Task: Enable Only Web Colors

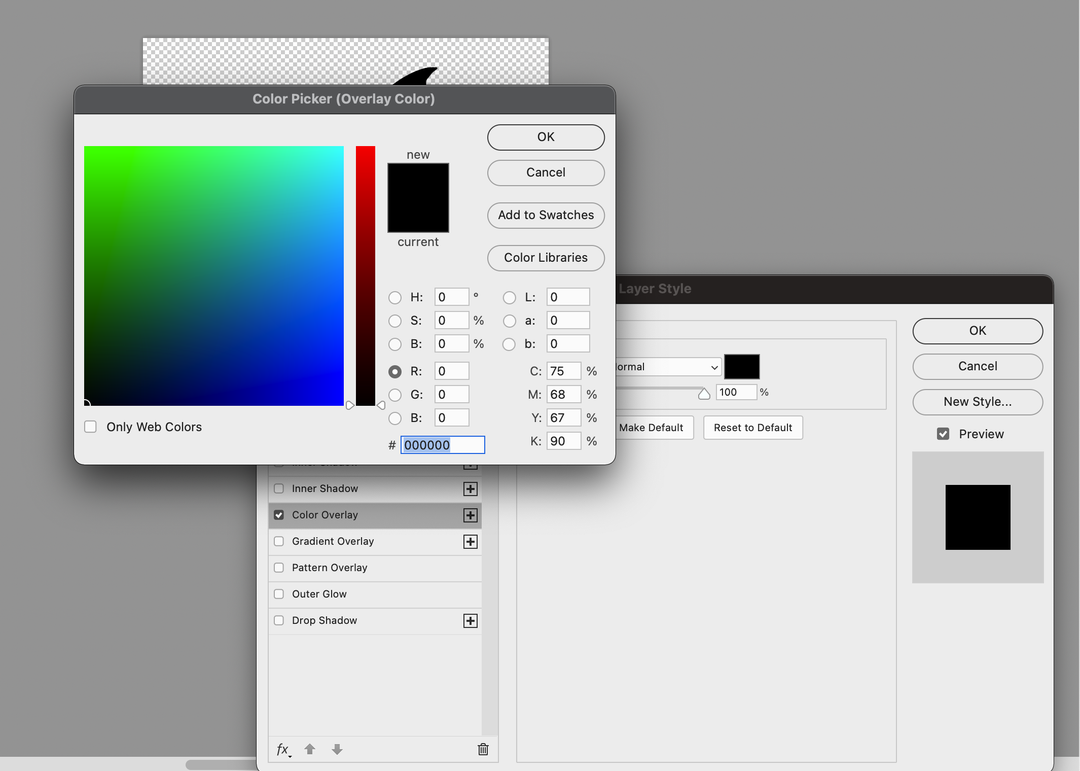Action: click(90, 426)
